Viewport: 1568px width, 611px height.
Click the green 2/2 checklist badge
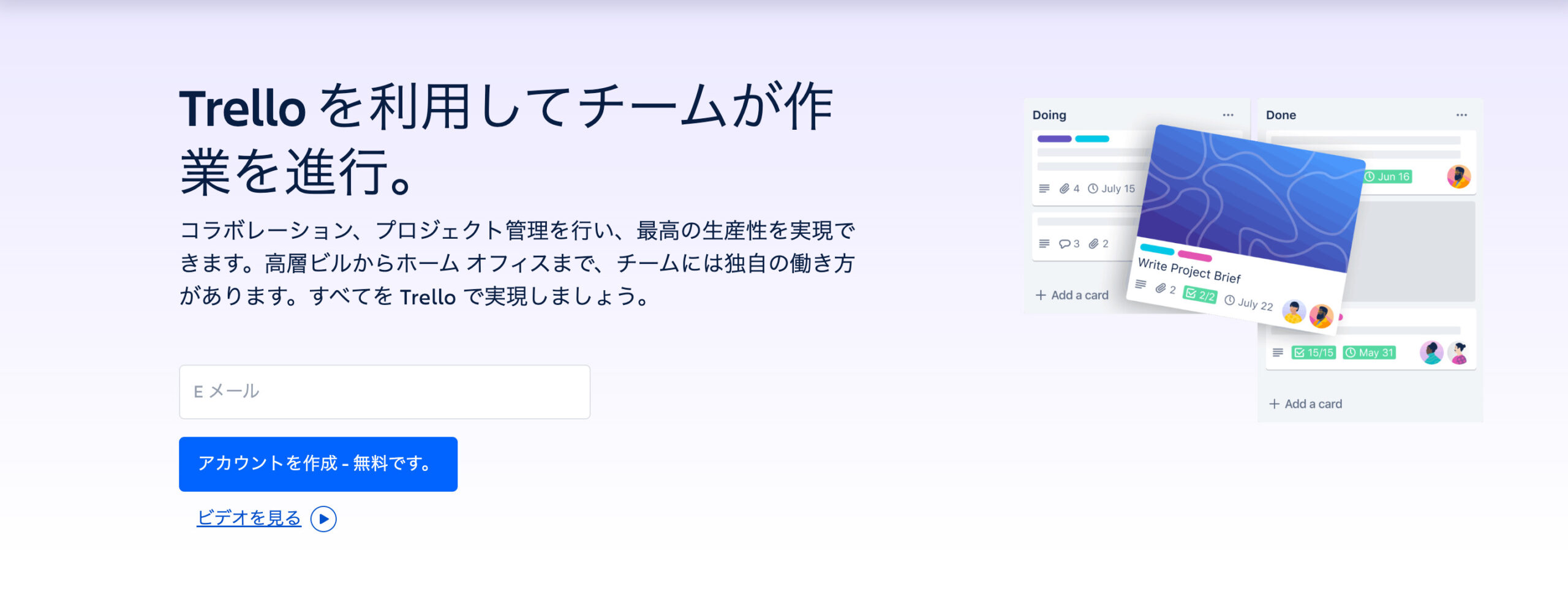pyautogui.click(x=1200, y=295)
